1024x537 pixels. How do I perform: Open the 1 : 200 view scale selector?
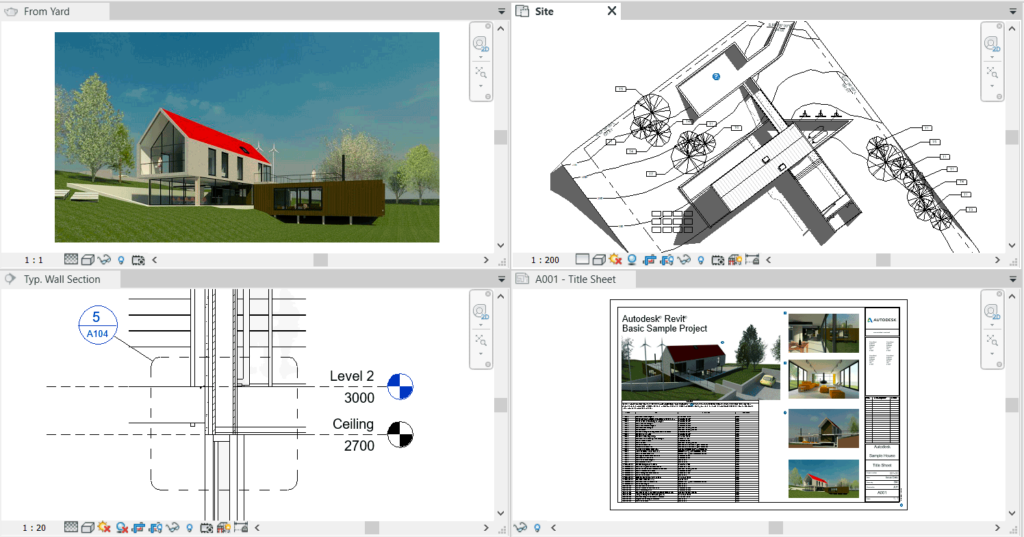point(545,260)
